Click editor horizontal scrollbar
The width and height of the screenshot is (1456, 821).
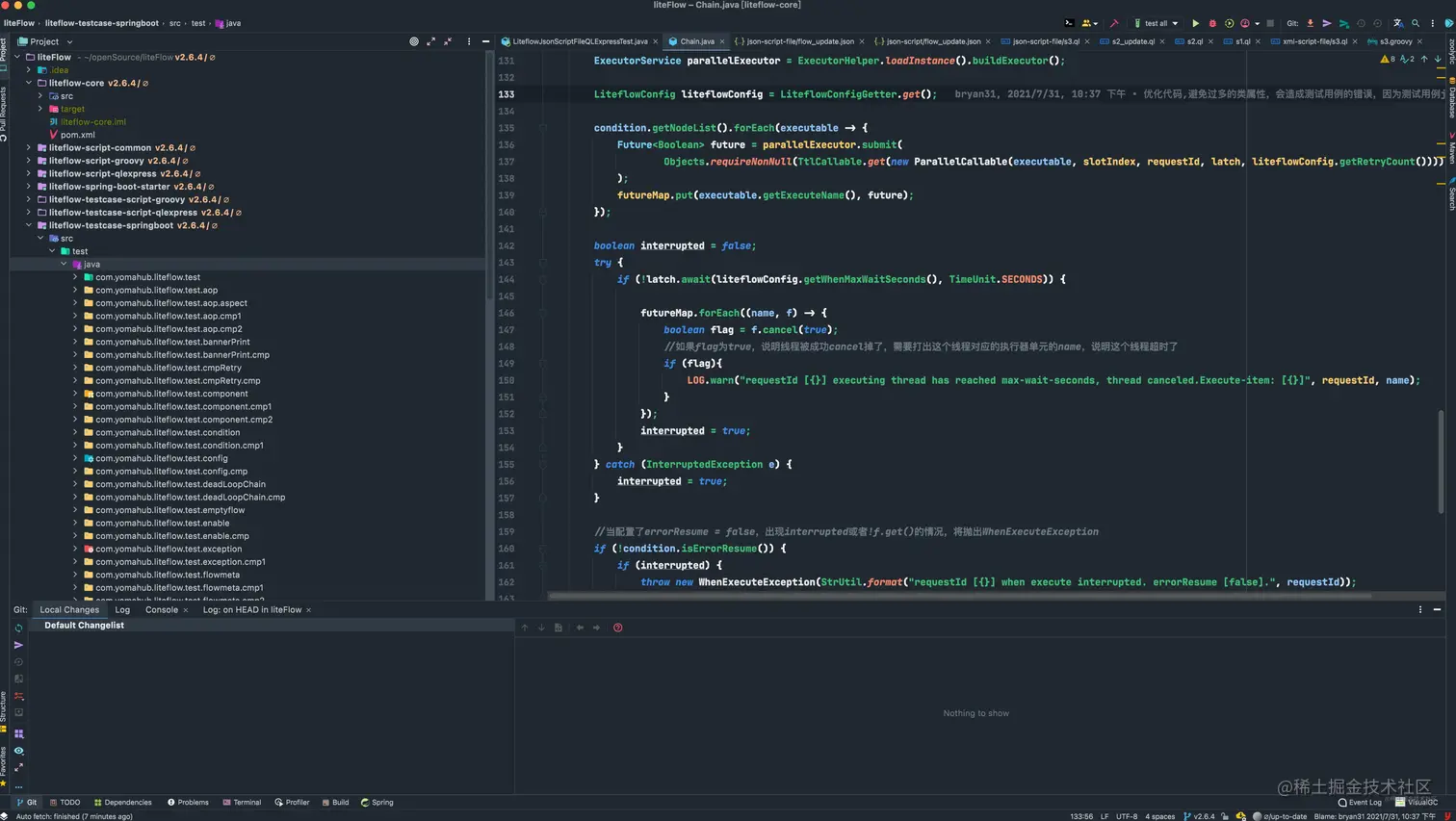(x=959, y=596)
